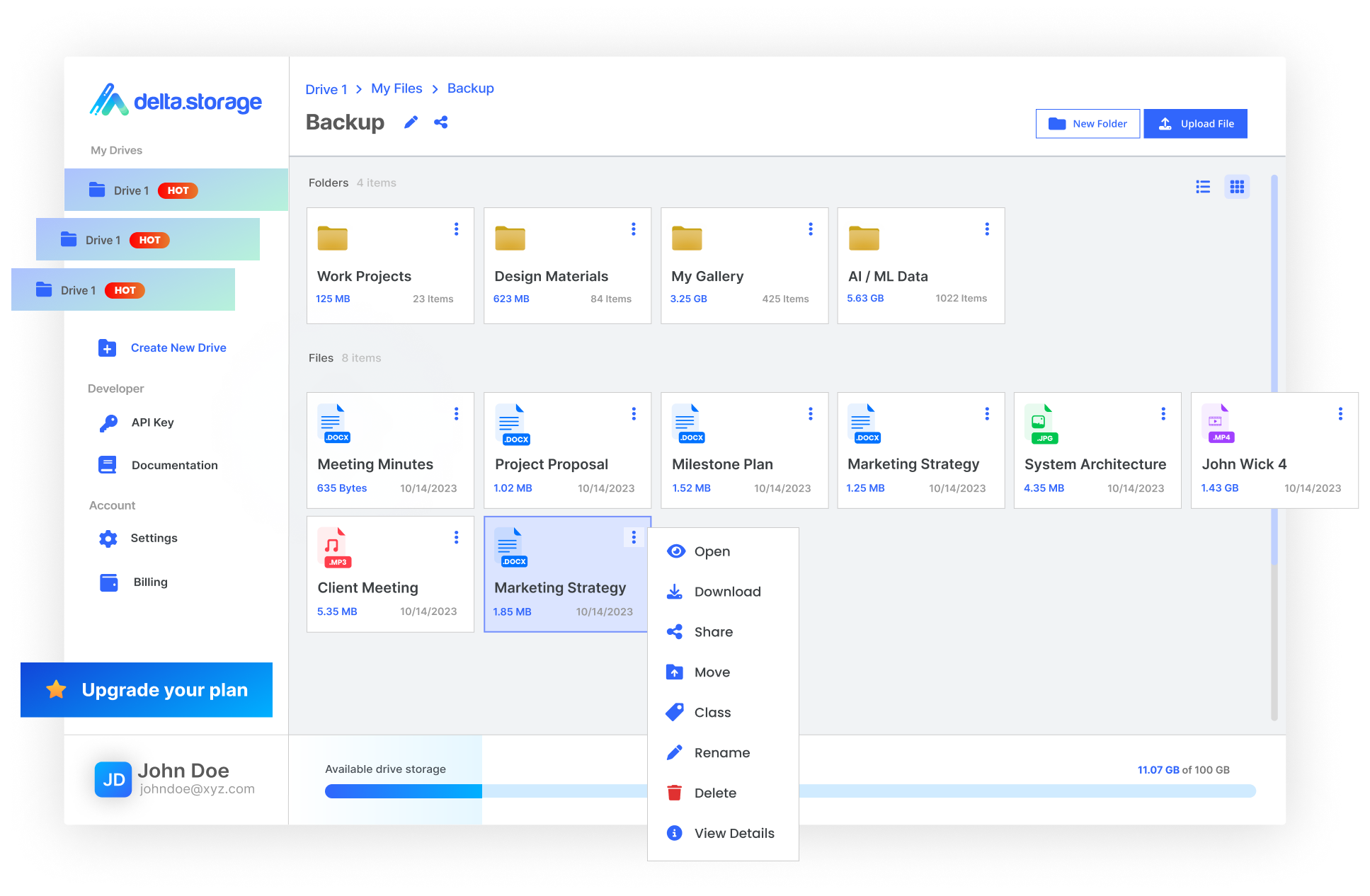The image size is (1370, 896).
Task: Click three-dot menu on Work Projects folder
Action: [456, 230]
